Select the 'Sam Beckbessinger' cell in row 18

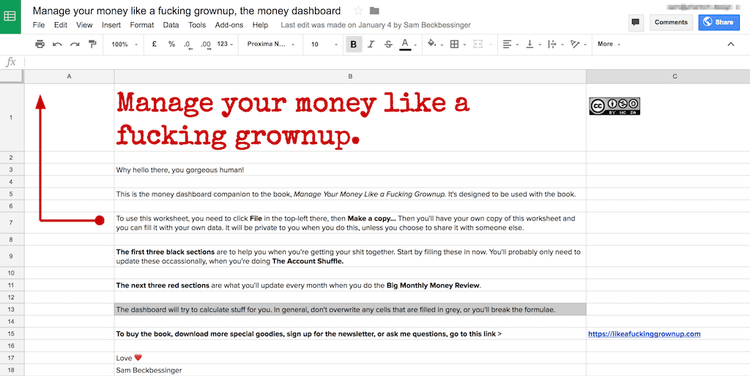[x=350, y=370]
